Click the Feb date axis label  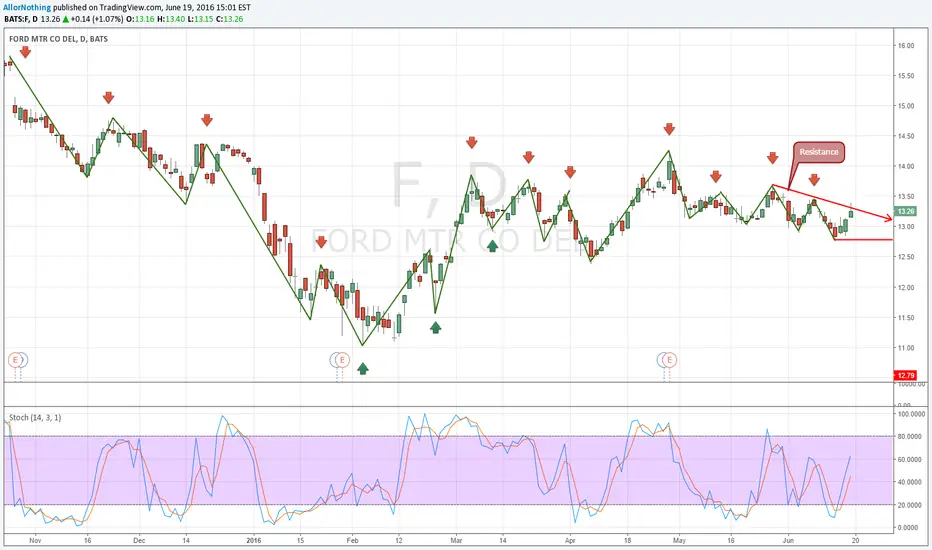[352, 540]
